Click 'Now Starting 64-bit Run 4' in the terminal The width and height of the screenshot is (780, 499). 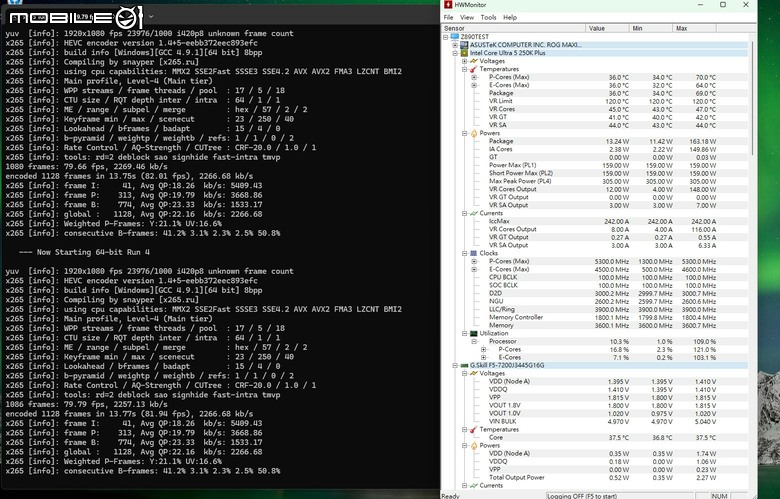coord(93,252)
